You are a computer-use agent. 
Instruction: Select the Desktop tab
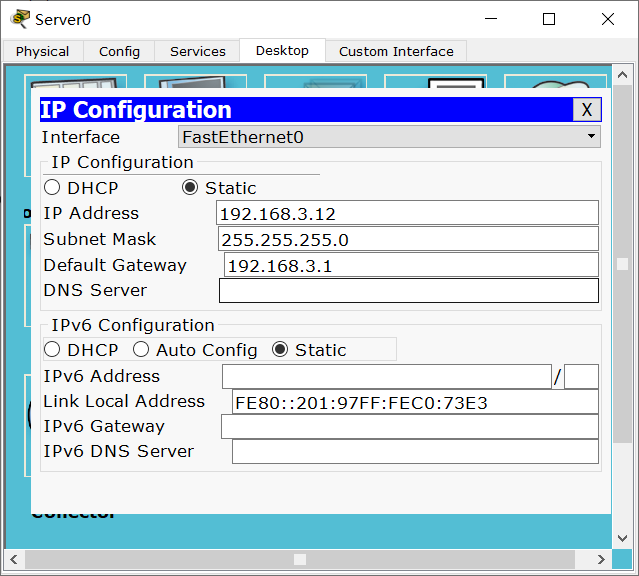point(282,51)
